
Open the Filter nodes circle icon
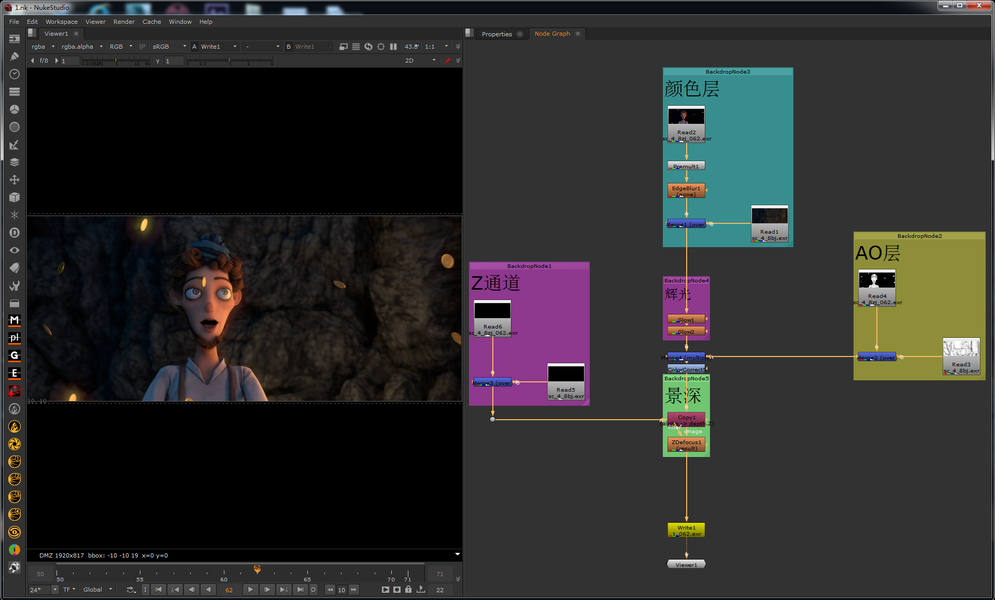point(14,127)
